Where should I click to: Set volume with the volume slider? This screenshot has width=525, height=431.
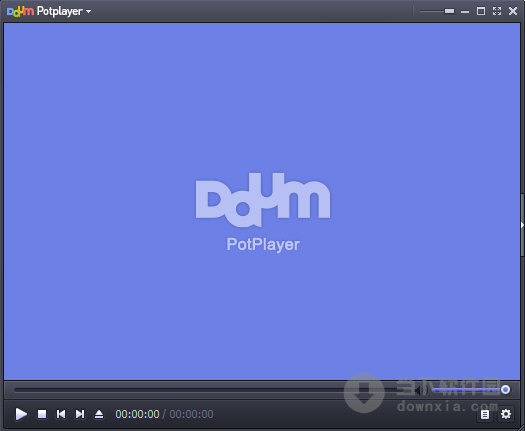471,390
